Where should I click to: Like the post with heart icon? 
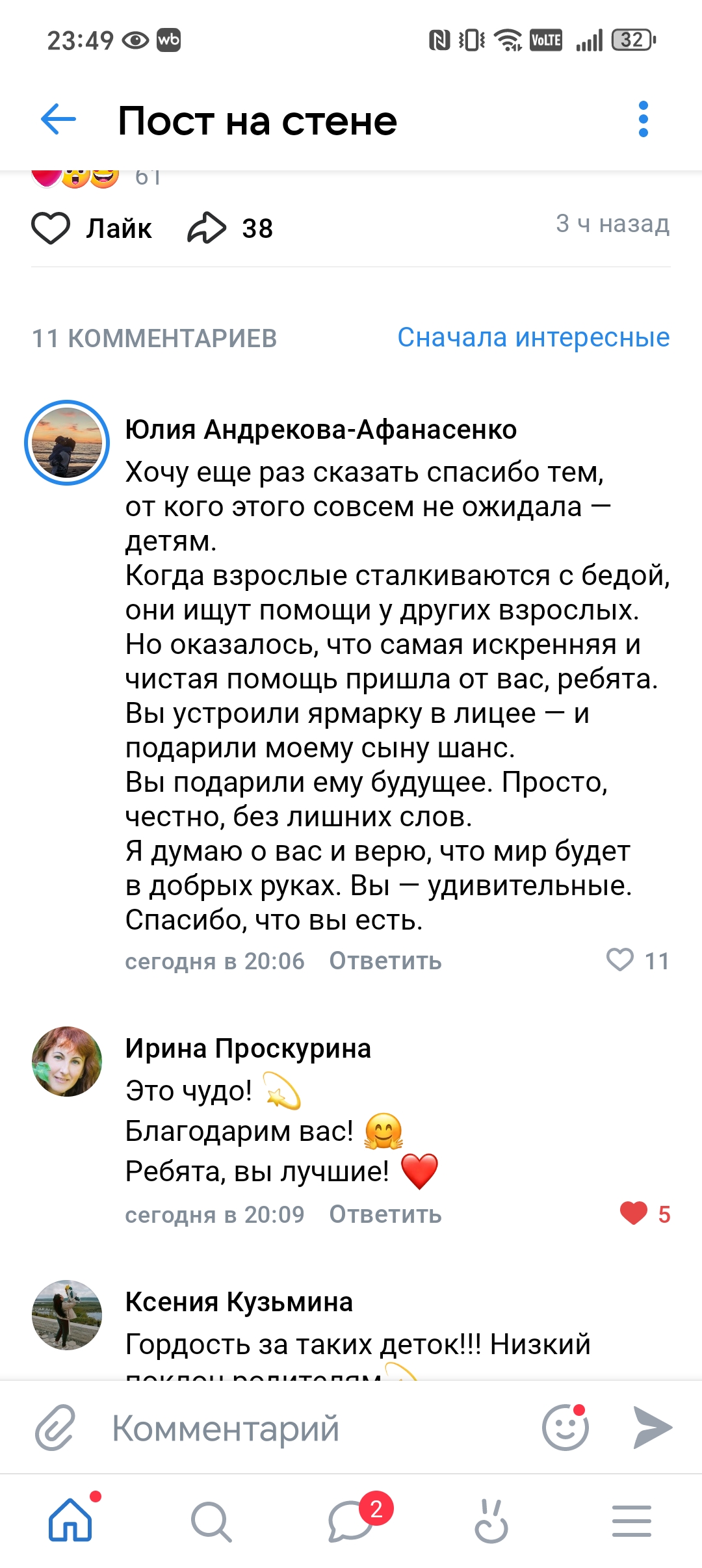51,228
